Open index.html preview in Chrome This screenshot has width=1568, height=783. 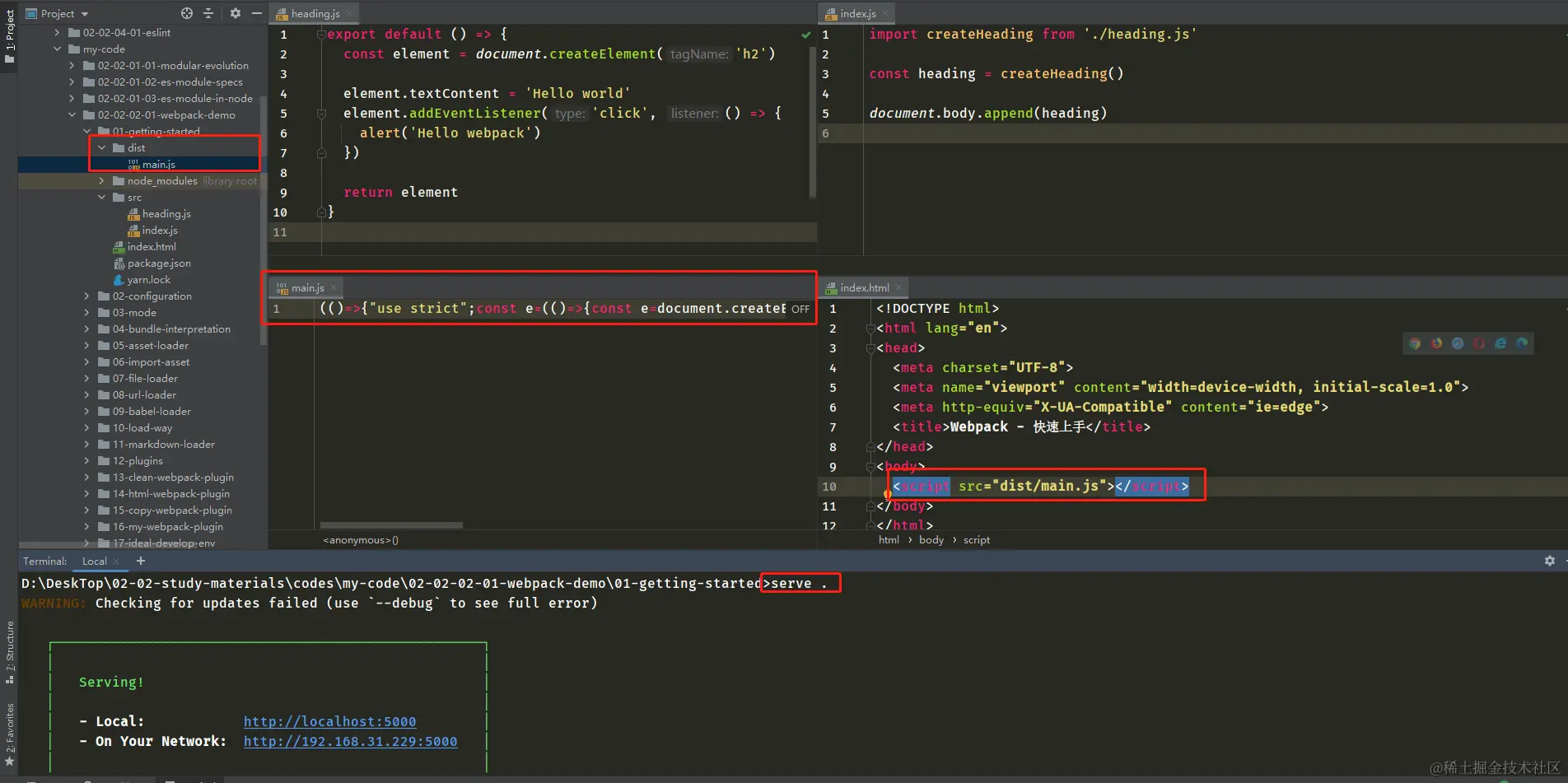(1415, 343)
